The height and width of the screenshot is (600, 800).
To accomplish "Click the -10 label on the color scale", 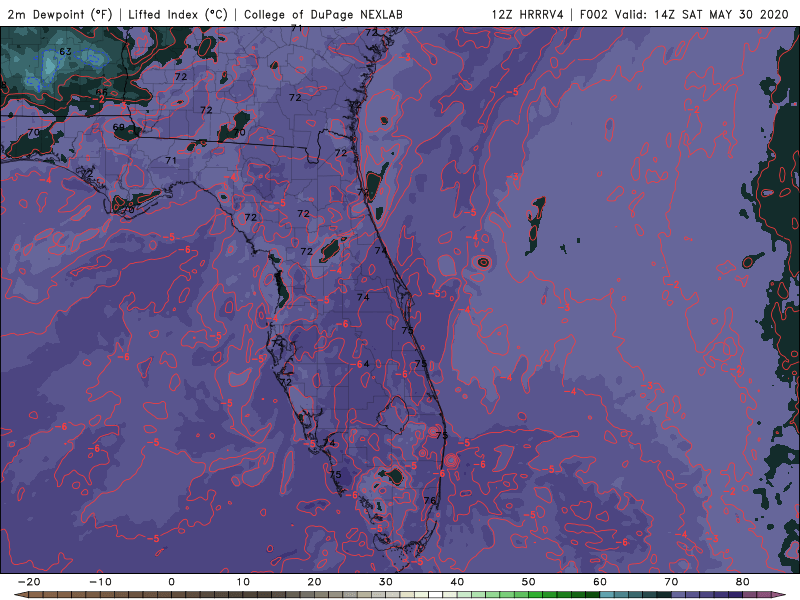I will click(x=100, y=582).
